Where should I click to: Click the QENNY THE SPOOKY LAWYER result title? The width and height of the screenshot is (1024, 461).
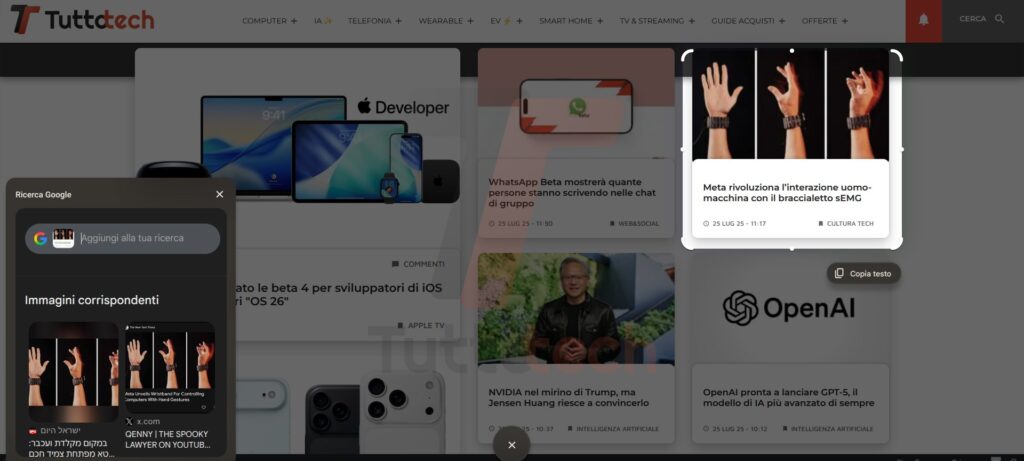[167, 439]
